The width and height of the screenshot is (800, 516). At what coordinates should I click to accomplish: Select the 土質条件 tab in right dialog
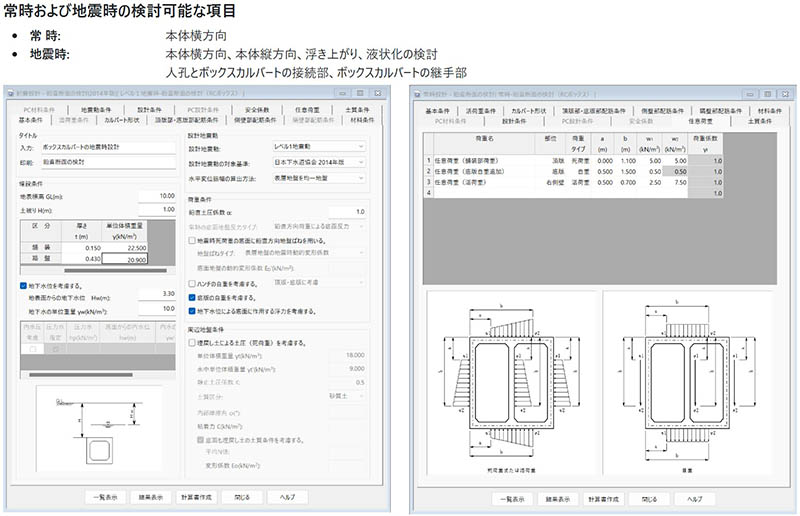(x=756, y=120)
